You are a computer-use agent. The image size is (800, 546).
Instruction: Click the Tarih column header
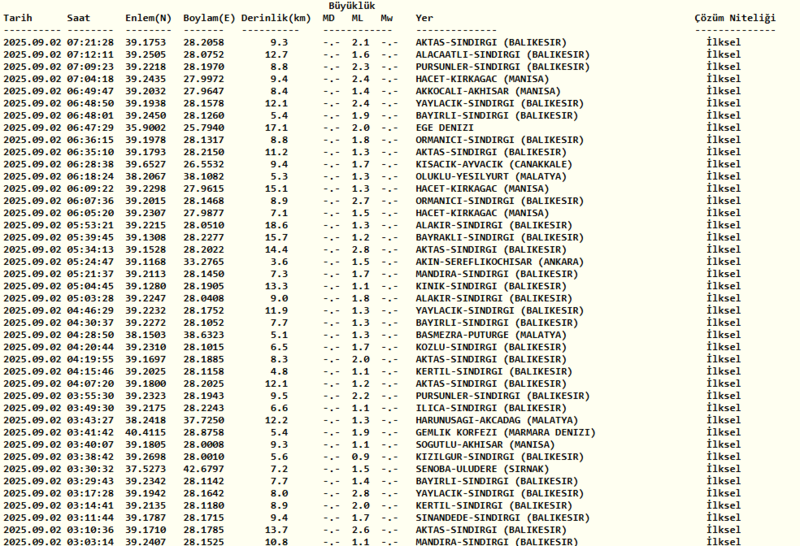click(17, 18)
